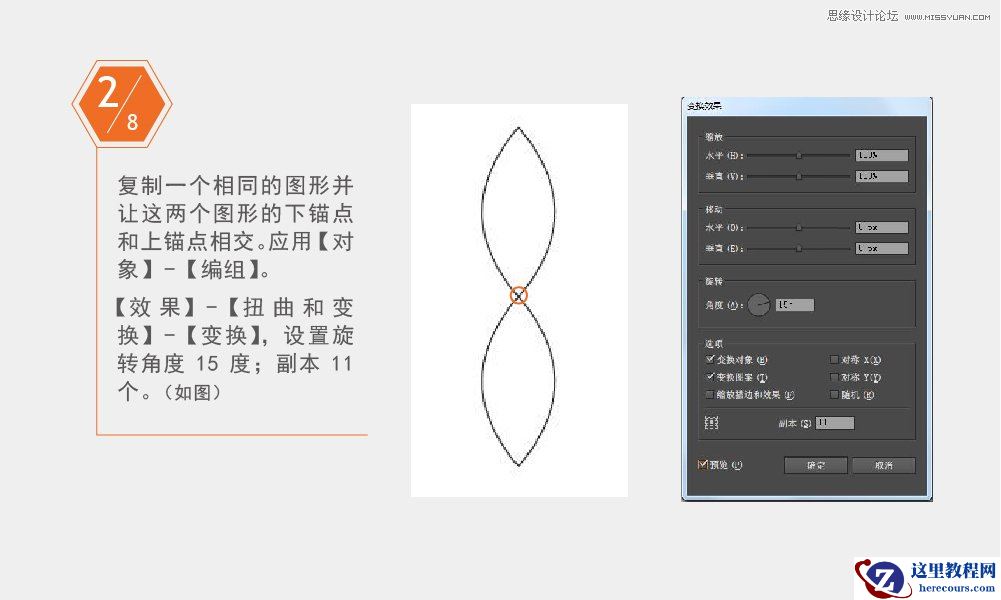
Task: Enable the 随机 option
Action: coord(834,394)
